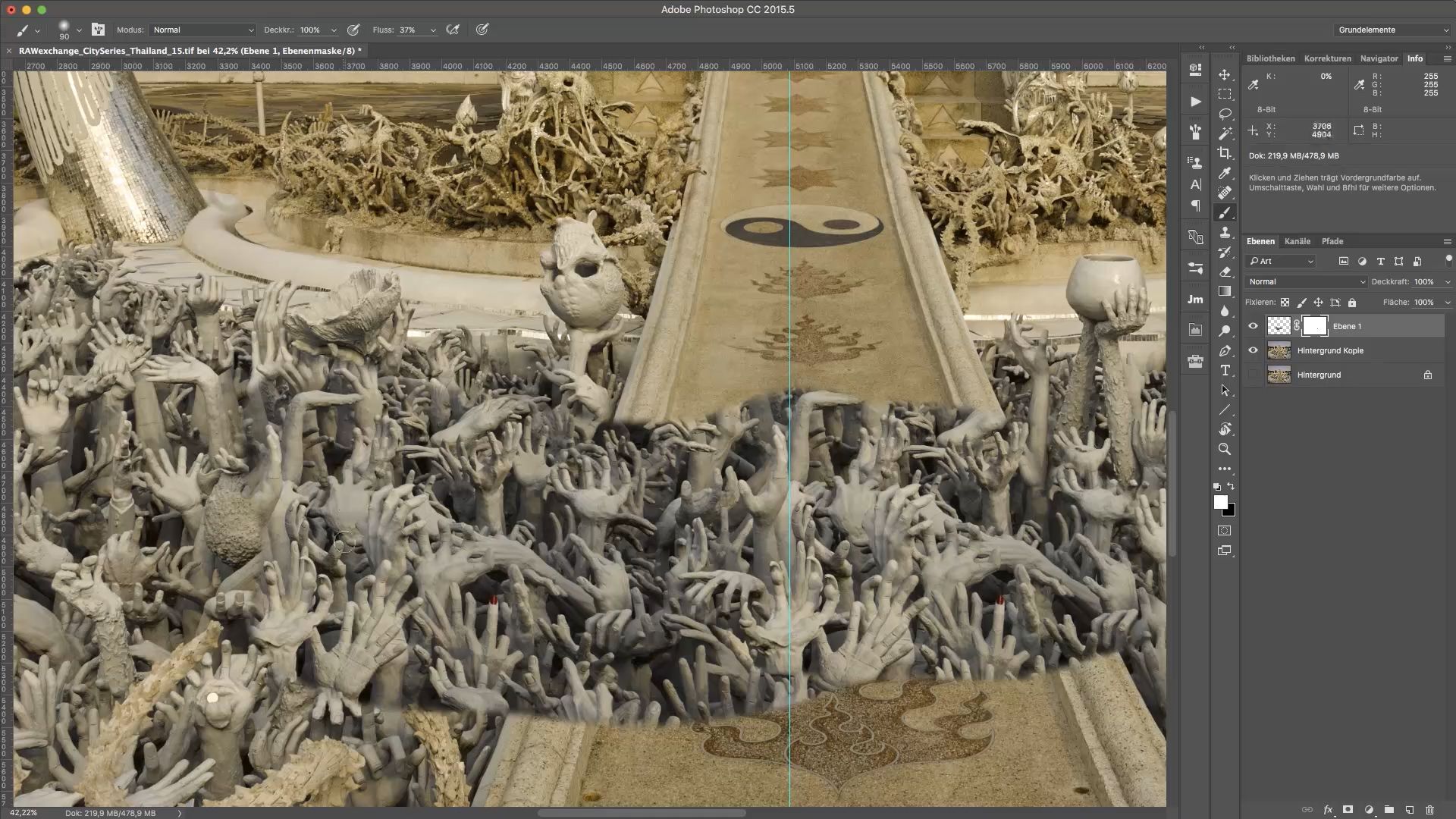1456x819 pixels.
Task: Open the Grundelemente workspace dropdown
Action: (1392, 30)
